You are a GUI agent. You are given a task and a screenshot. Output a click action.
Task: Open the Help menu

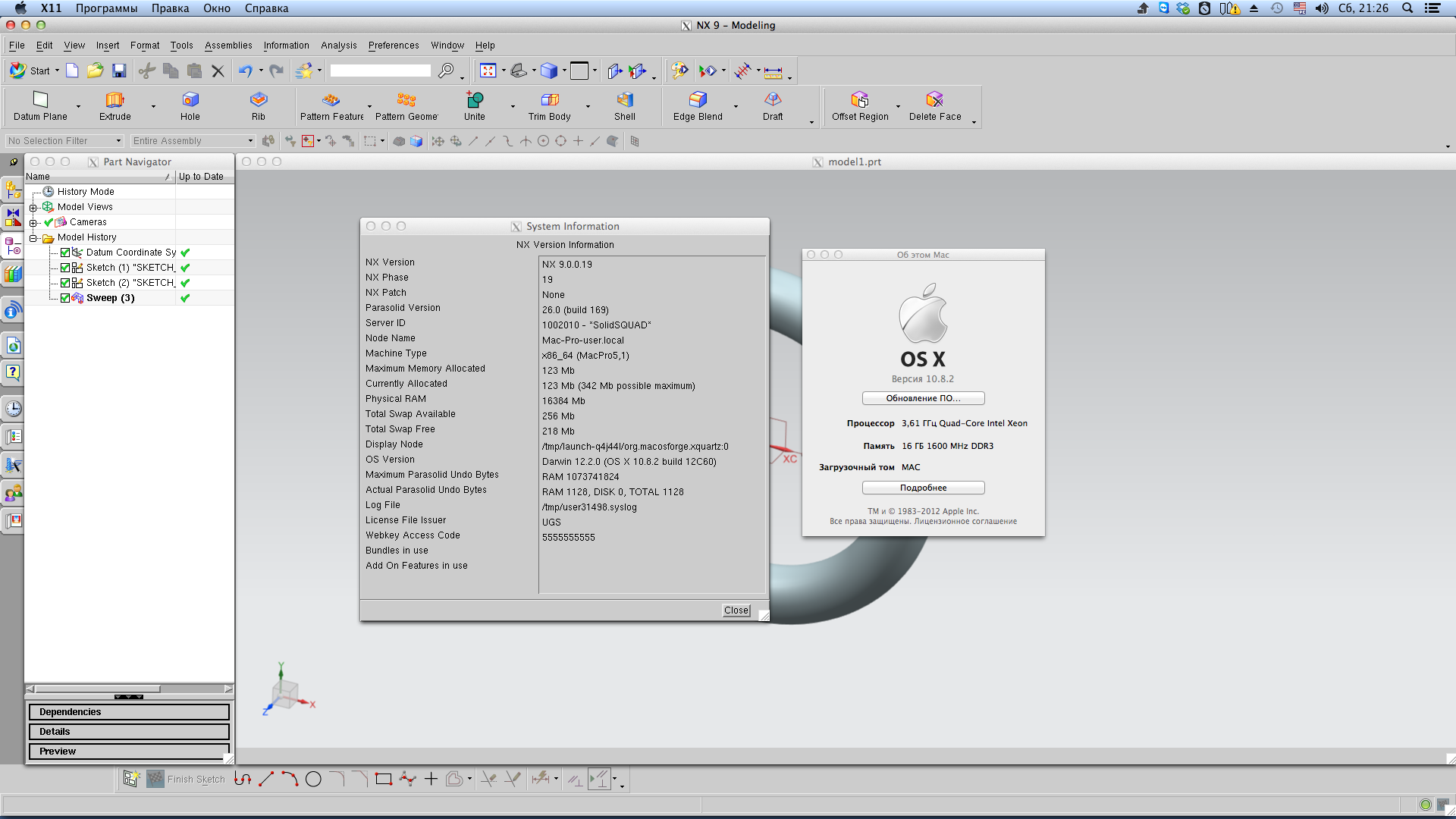[x=485, y=45]
